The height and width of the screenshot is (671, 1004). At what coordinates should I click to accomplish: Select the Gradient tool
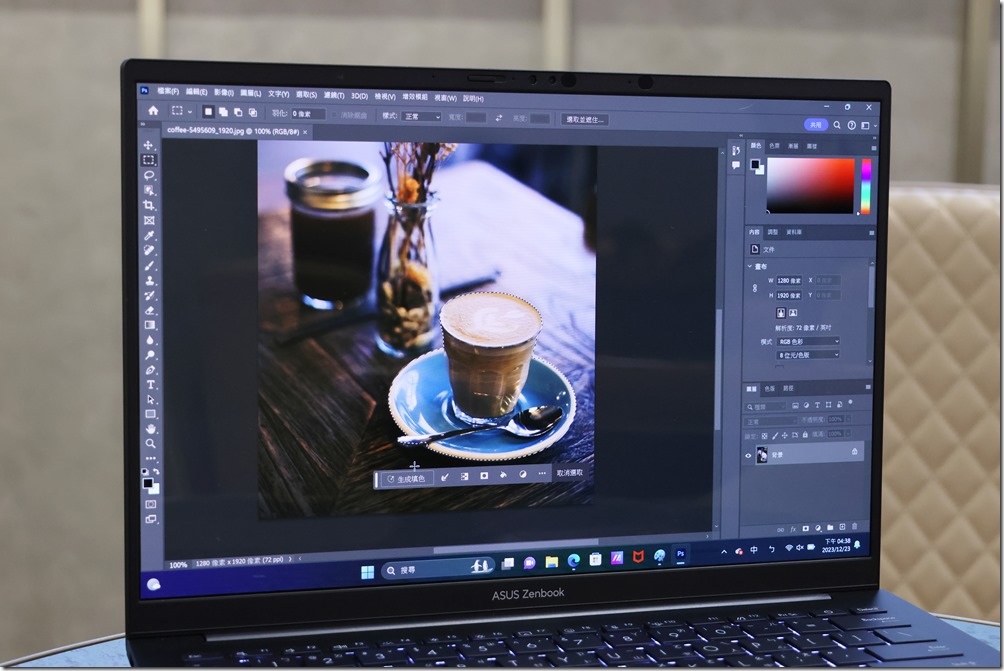(x=150, y=325)
